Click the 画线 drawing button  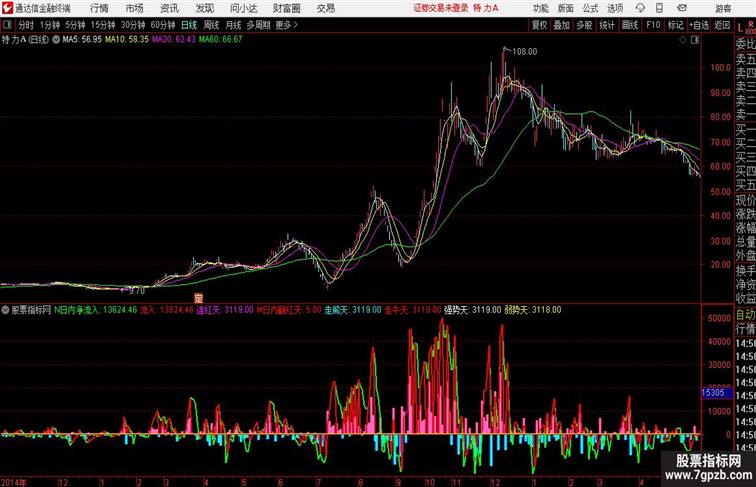point(630,25)
